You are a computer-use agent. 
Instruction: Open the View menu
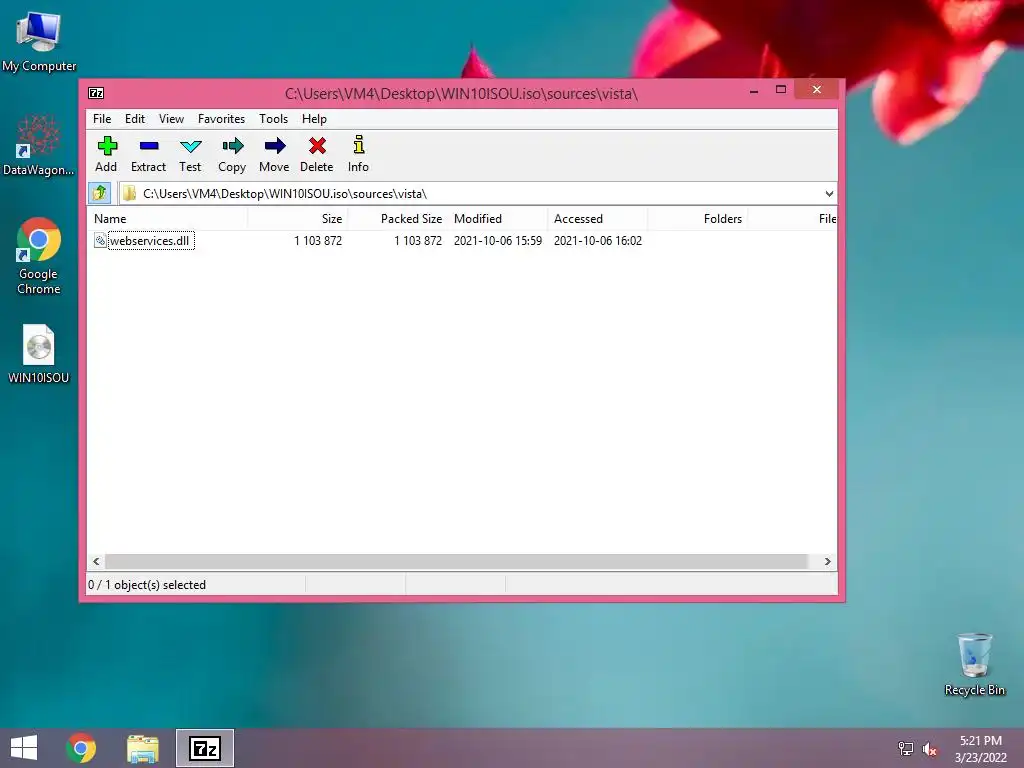point(172,119)
